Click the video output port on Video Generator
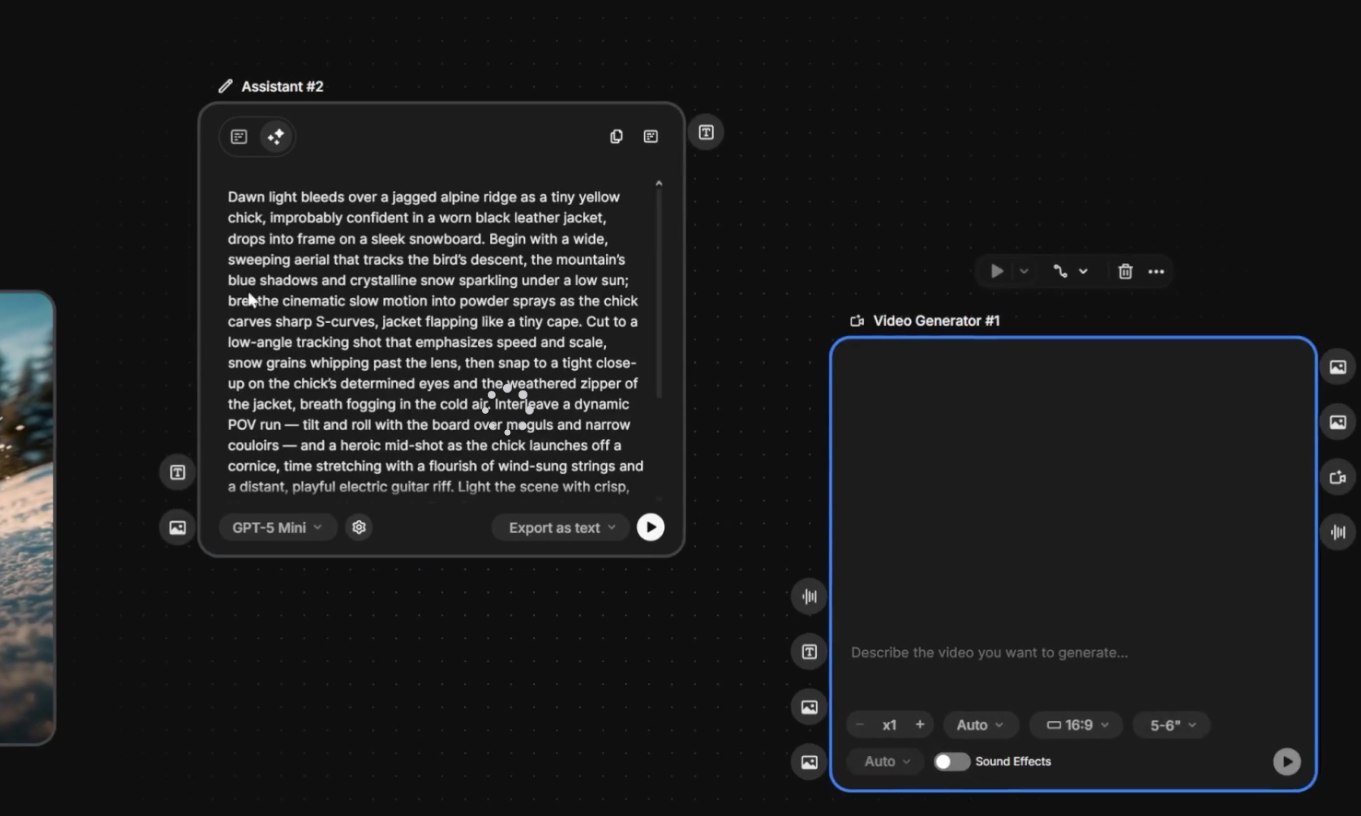This screenshot has height=816, width=1361. 1337,478
